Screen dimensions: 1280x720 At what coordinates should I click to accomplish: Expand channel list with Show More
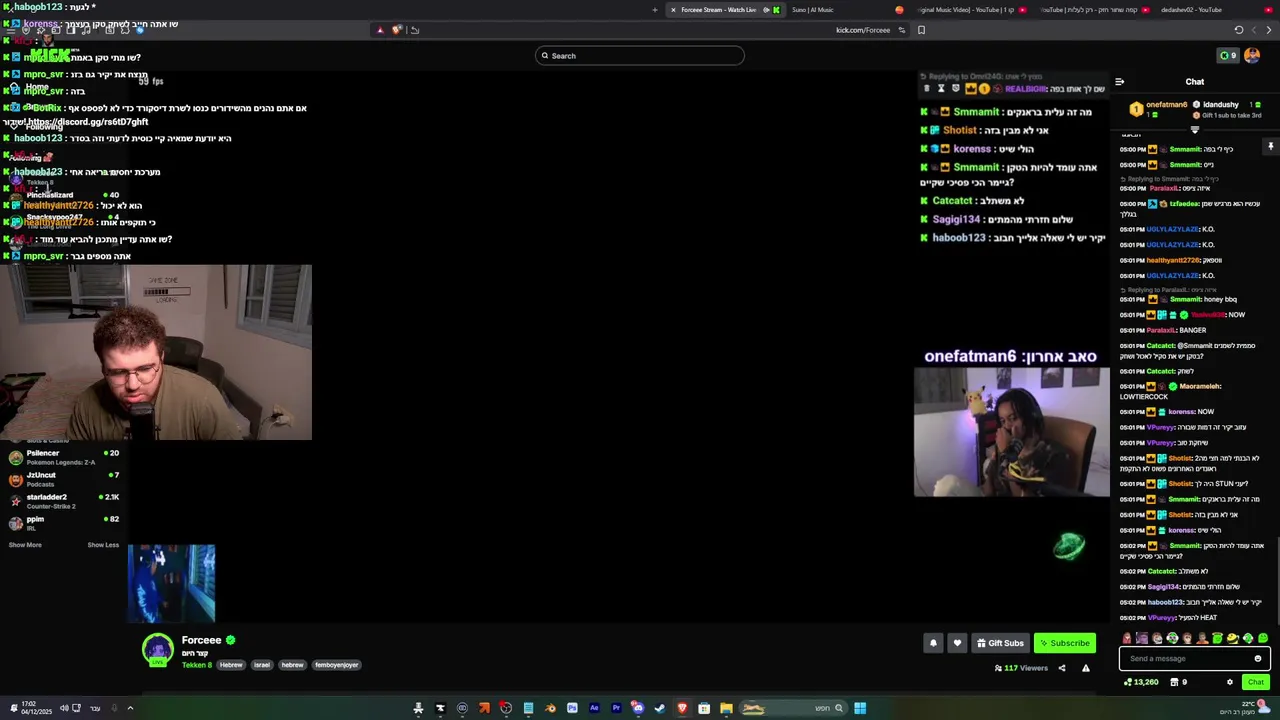(x=25, y=545)
